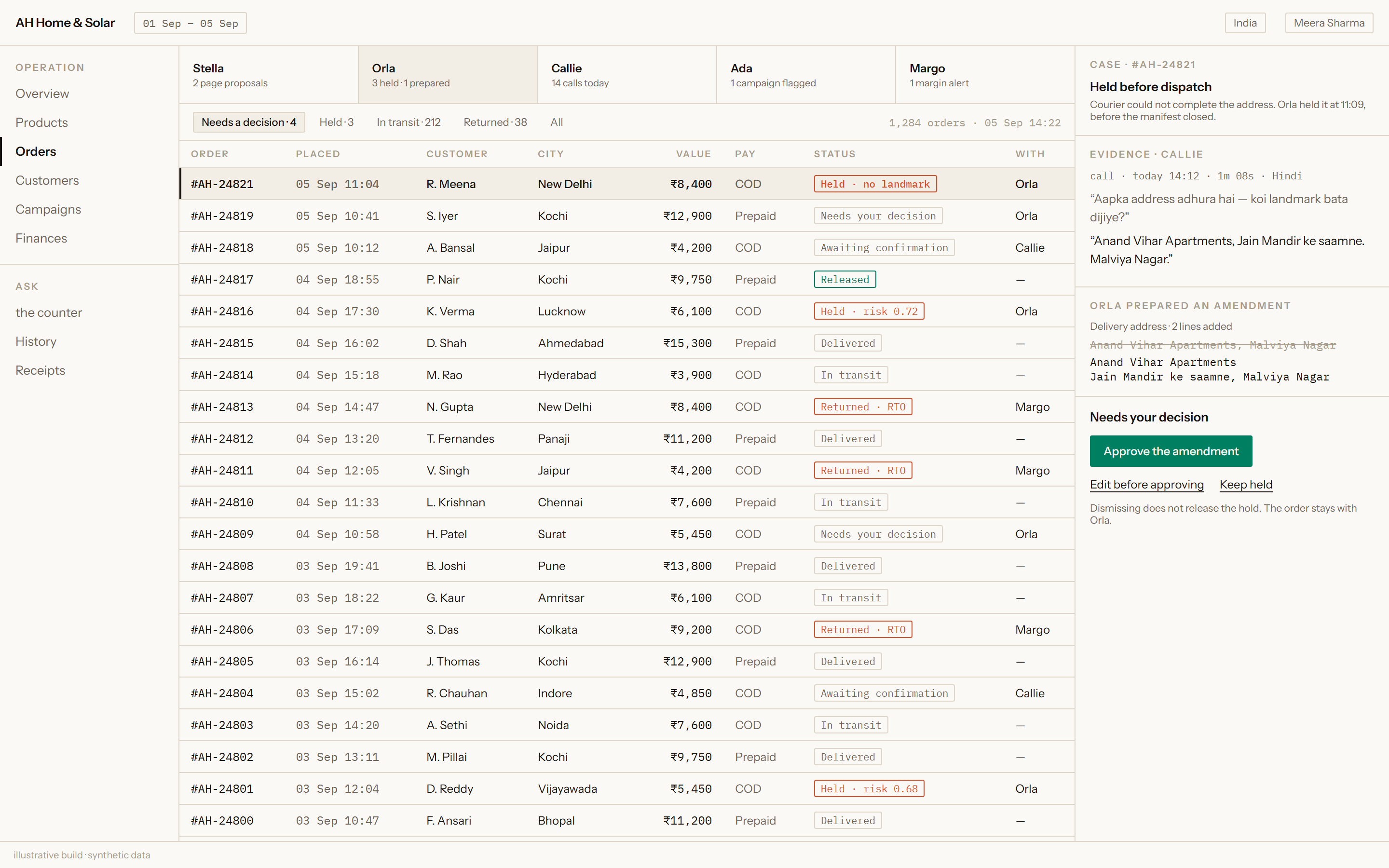
Task: Open the Held · no landmark badge
Action: 875,184
